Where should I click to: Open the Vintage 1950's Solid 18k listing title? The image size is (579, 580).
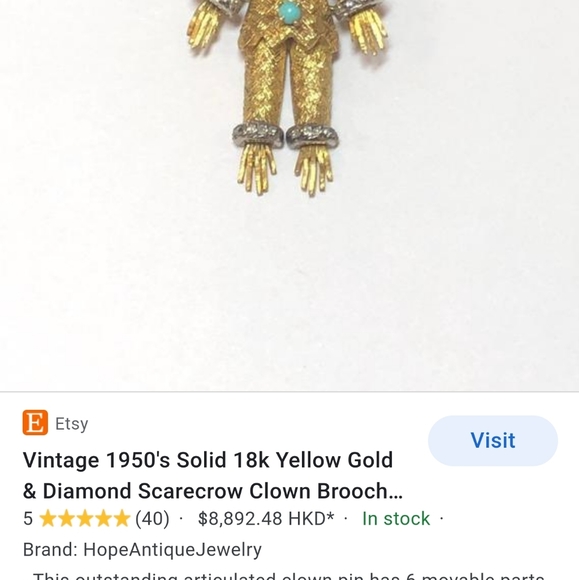click(213, 476)
